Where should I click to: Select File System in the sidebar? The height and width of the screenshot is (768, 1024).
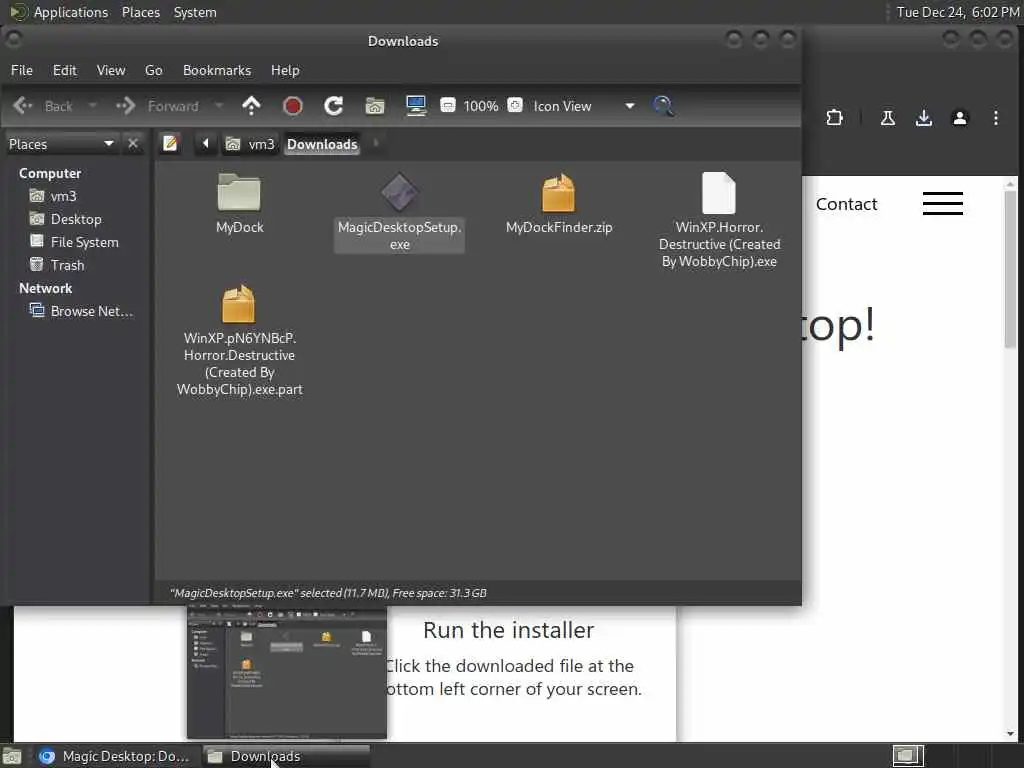[74, 242]
